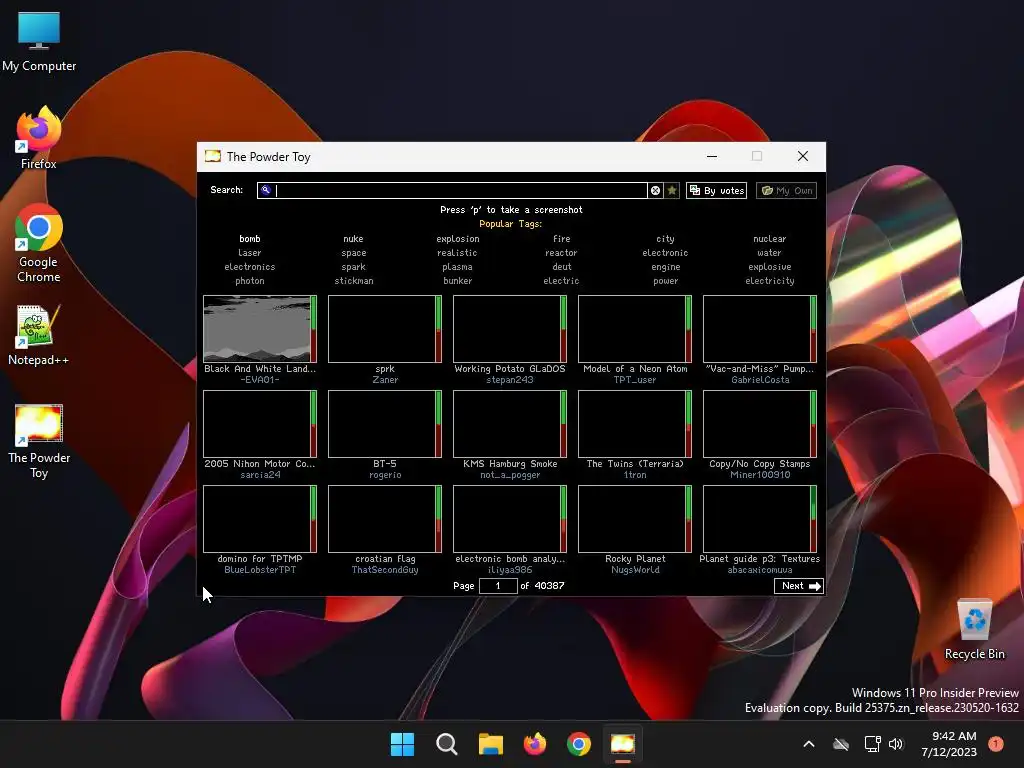This screenshot has height=768, width=1024.
Task: Clear the search box with the X icon
Action: click(655, 191)
